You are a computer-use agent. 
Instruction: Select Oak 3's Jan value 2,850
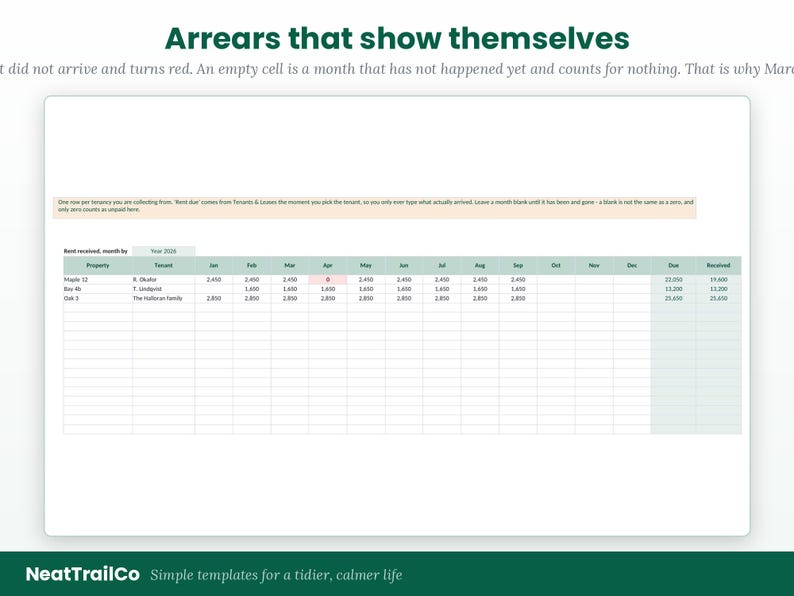pyautogui.click(x=214, y=298)
